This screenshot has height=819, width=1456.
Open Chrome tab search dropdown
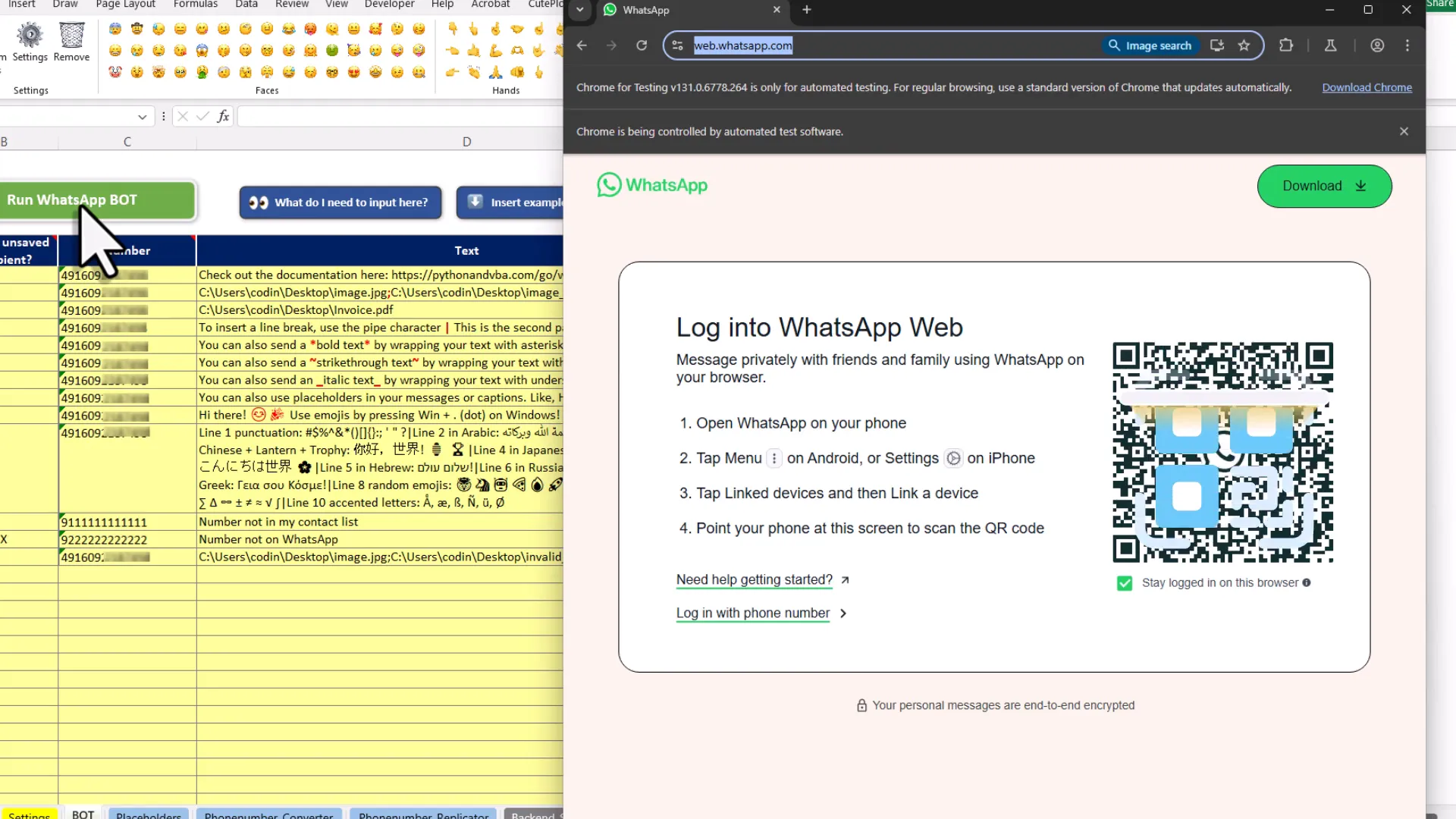[580, 10]
